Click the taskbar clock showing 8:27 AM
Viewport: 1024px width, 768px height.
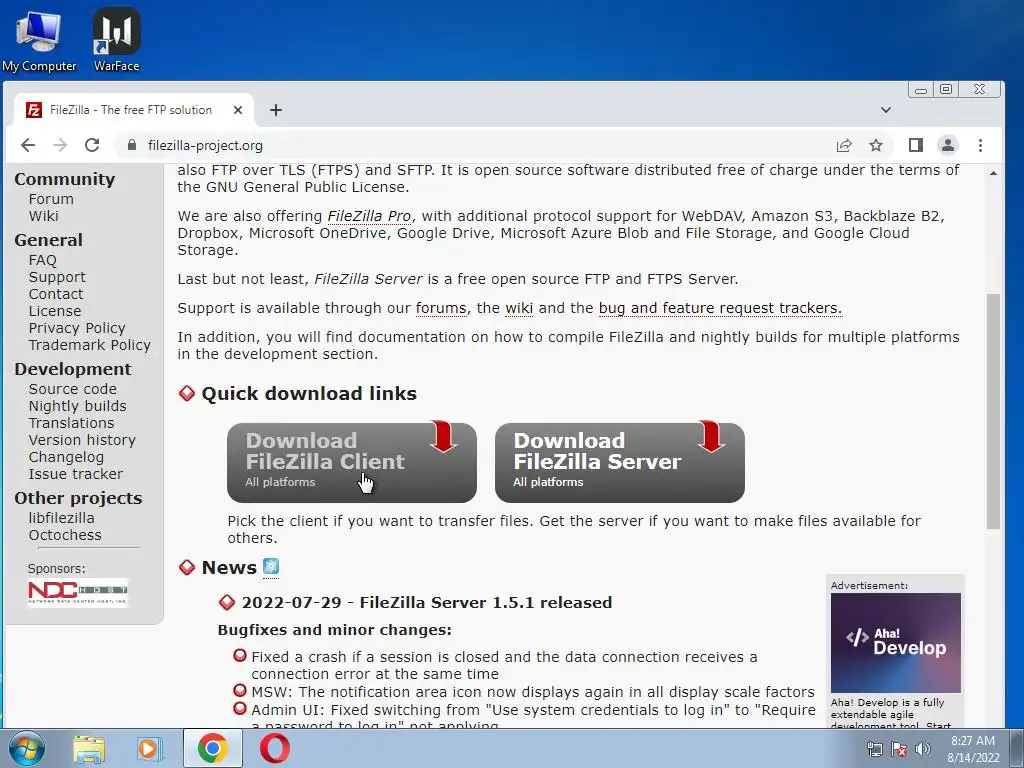(x=973, y=749)
